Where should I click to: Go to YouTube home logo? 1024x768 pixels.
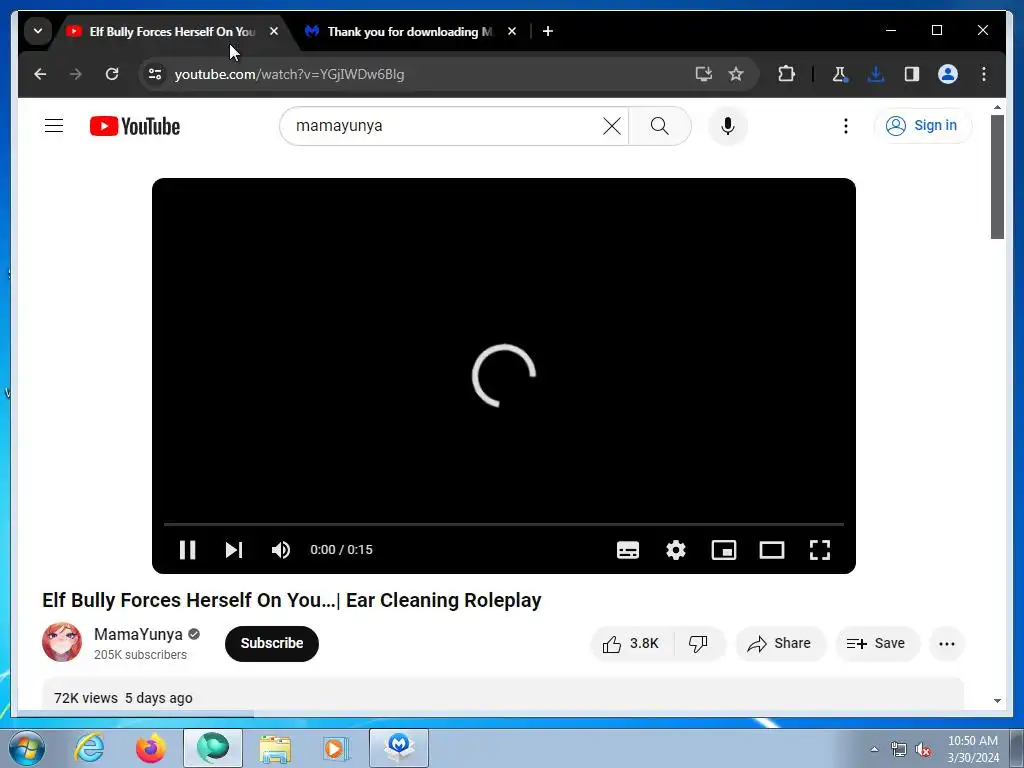135,126
